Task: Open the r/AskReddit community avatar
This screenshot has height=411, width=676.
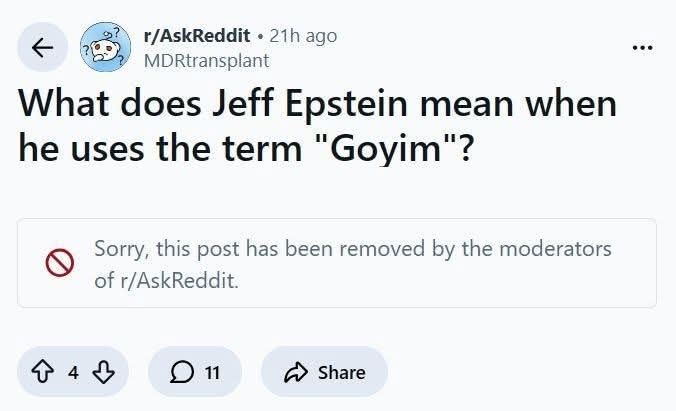Action: tap(106, 47)
